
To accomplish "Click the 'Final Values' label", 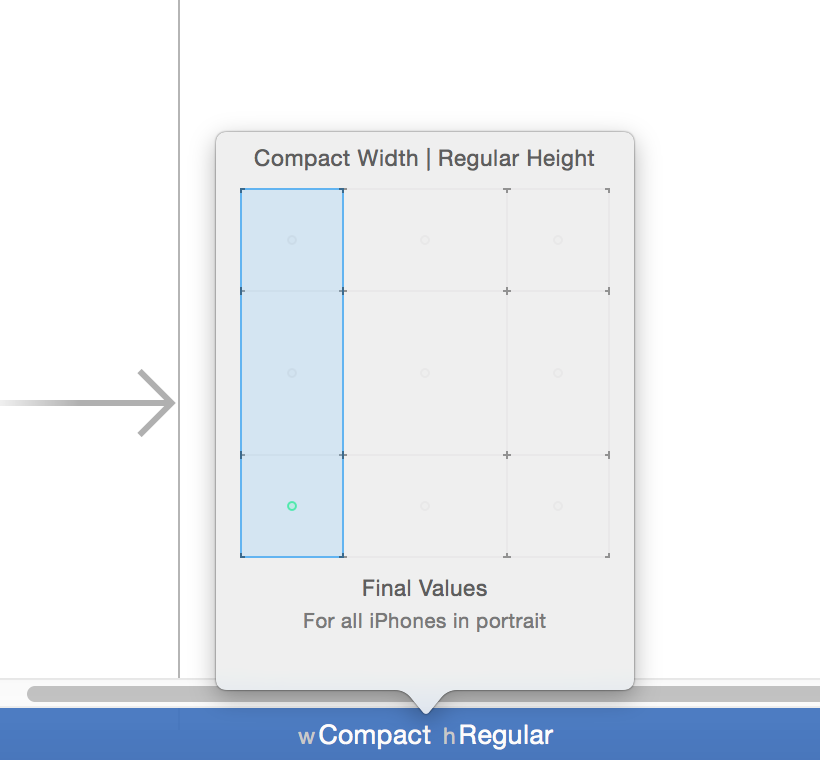I will (424, 588).
